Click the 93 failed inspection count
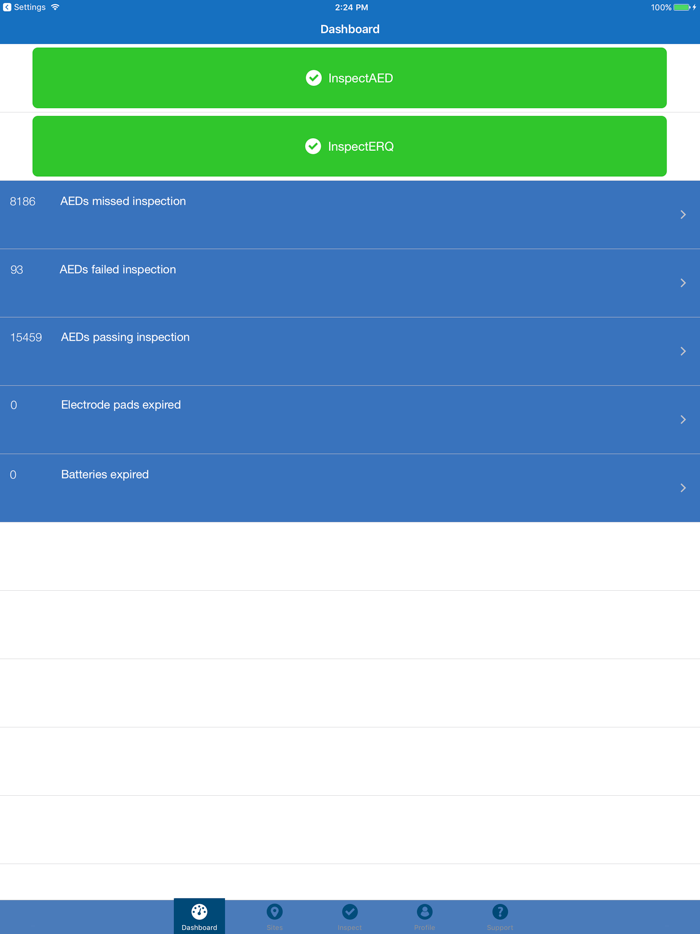The width and height of the screenshot is (700, 934). point(17,270)
